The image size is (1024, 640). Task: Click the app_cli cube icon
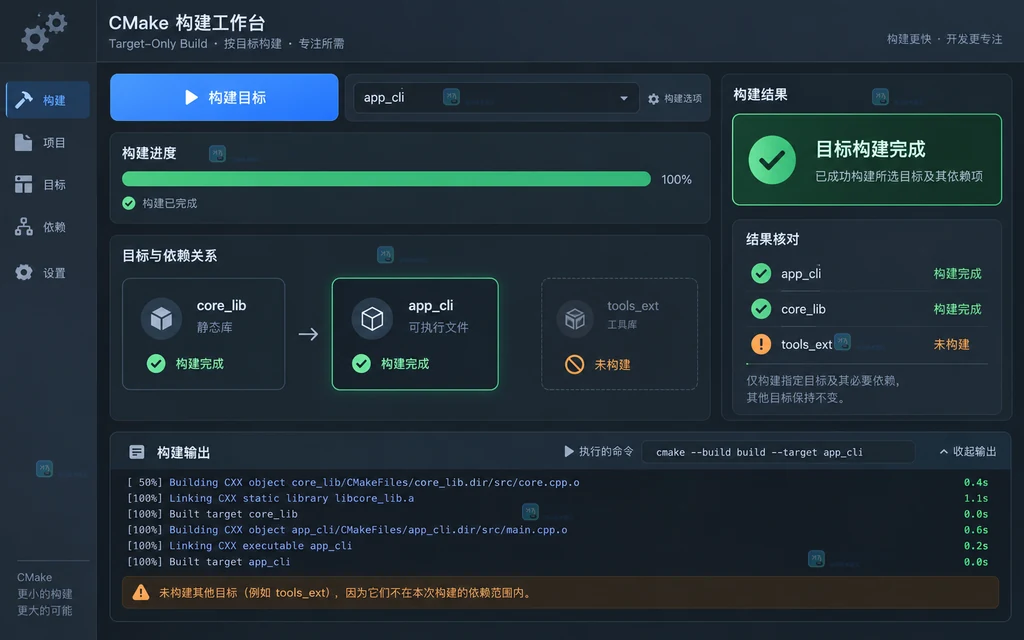(x=372, y=318)
